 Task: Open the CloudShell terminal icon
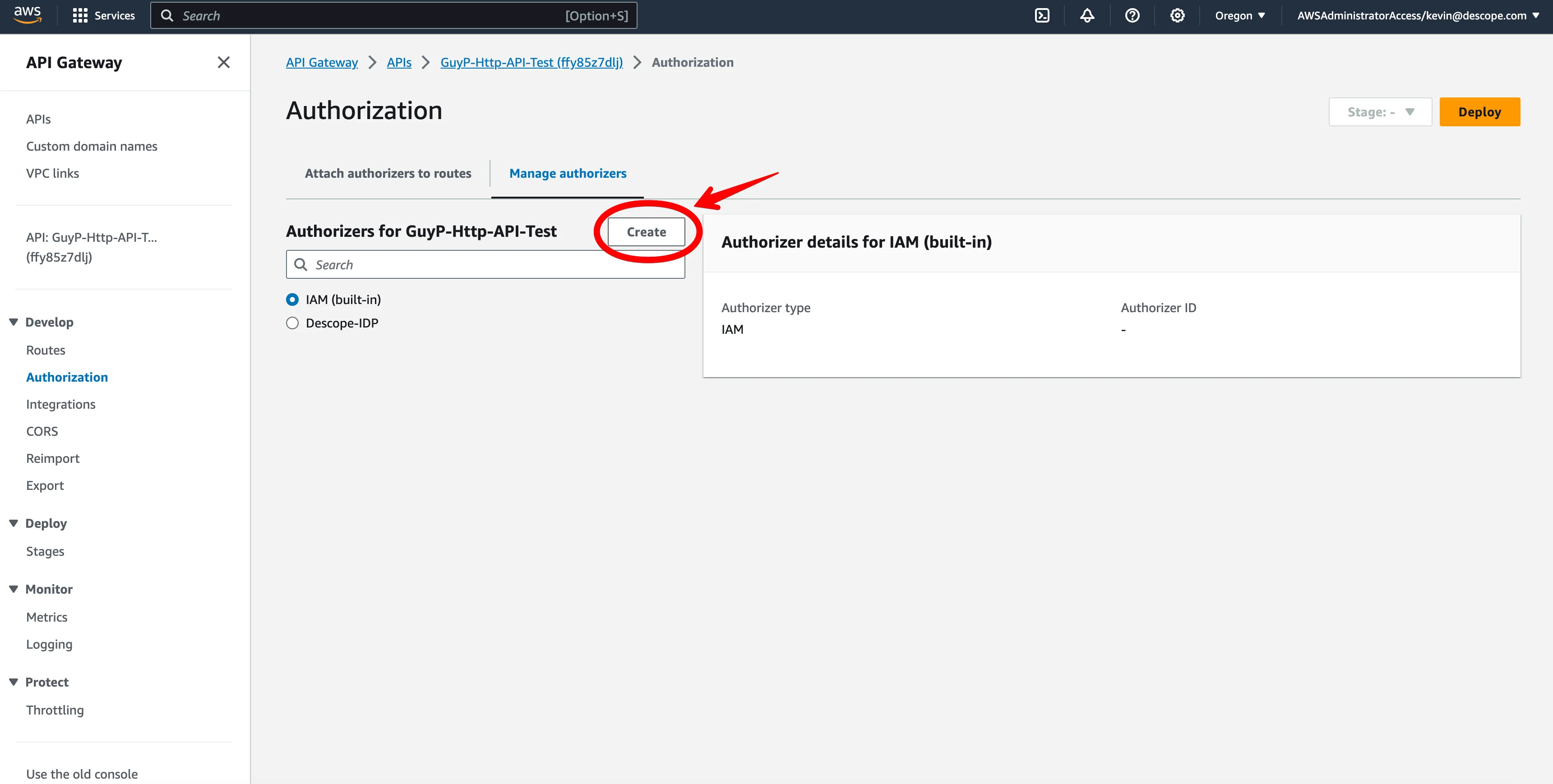click(x=1042, y=15)
